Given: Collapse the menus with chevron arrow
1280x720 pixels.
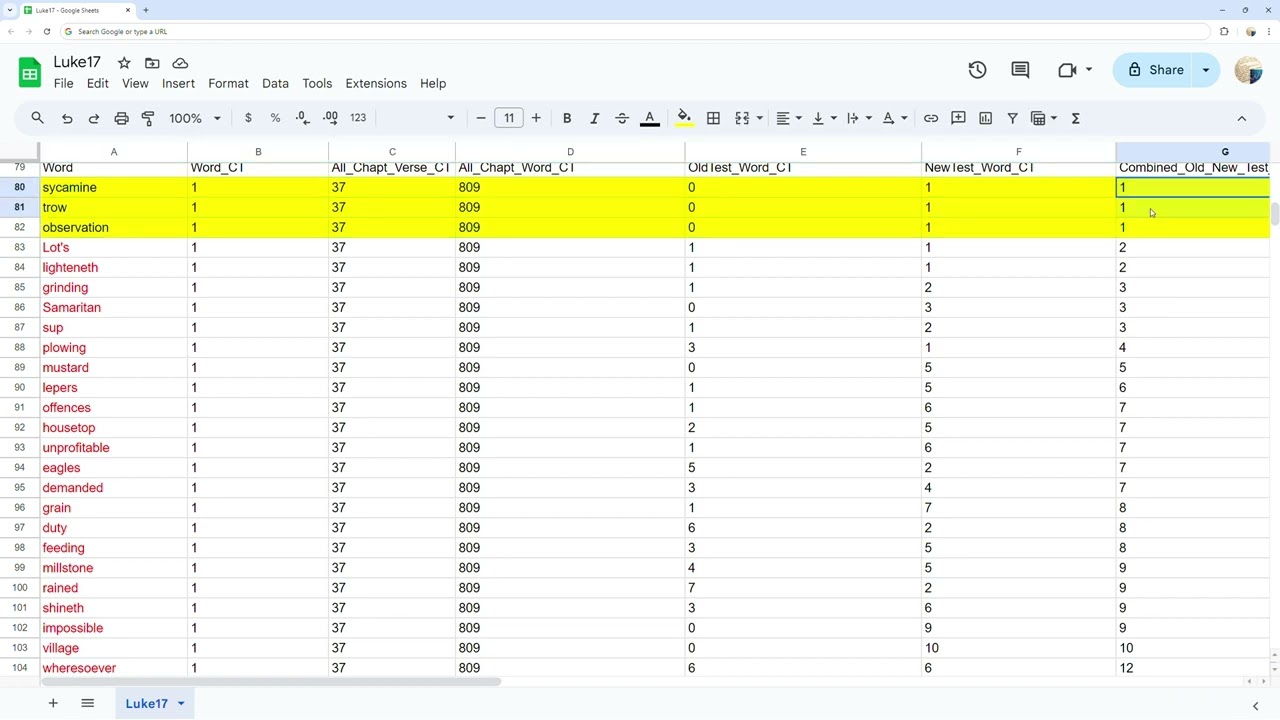Looking at the screenshot, I should click(1242, 118).
